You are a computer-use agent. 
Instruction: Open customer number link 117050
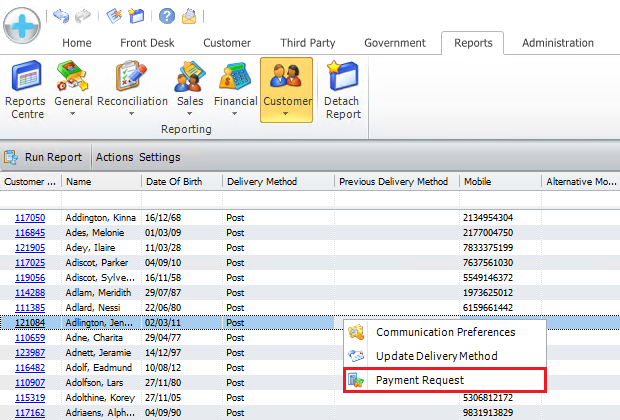tap(29, 217)
